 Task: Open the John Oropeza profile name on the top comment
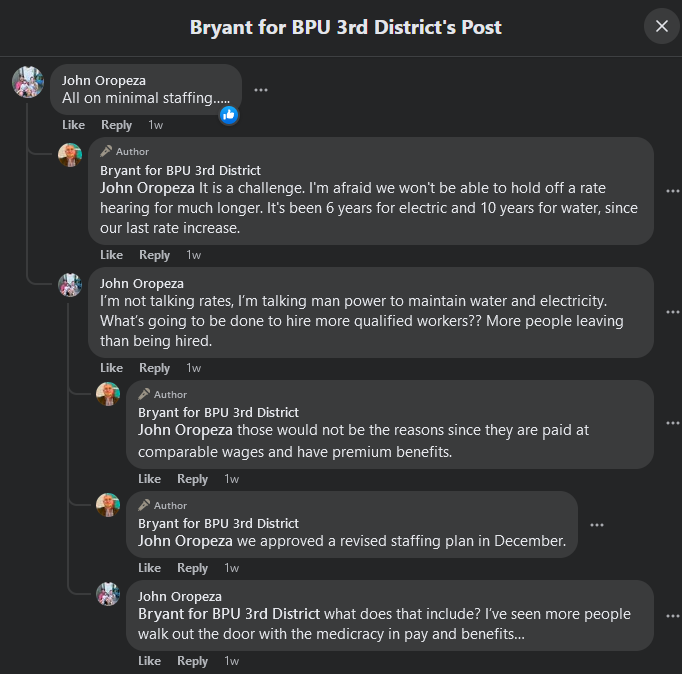tap(104, 80)
